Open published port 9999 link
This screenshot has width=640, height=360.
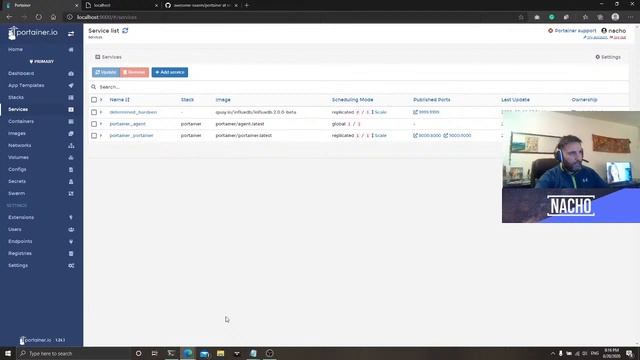426,112
